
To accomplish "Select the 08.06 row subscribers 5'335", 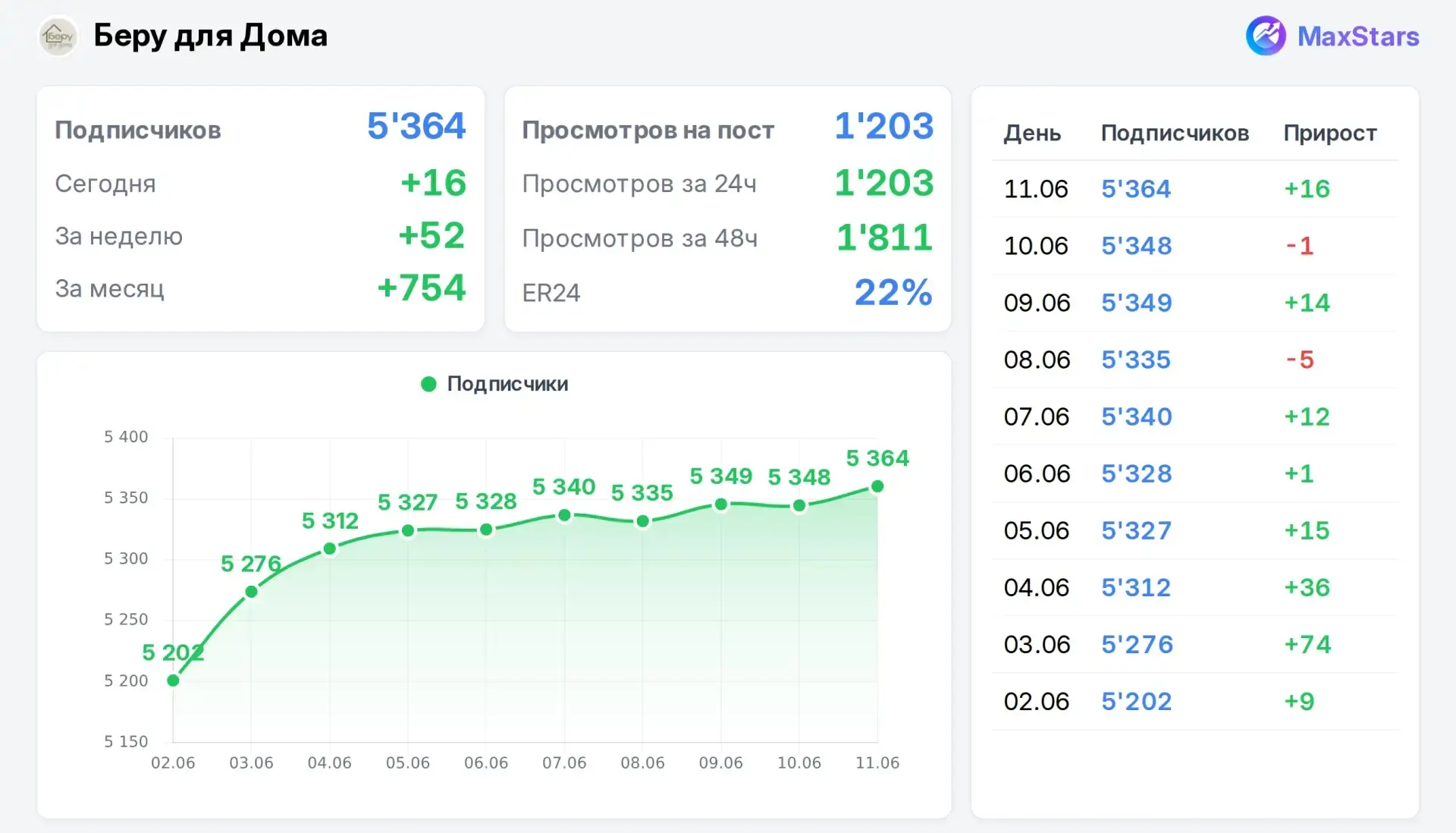I will (x=1136, y=359).
